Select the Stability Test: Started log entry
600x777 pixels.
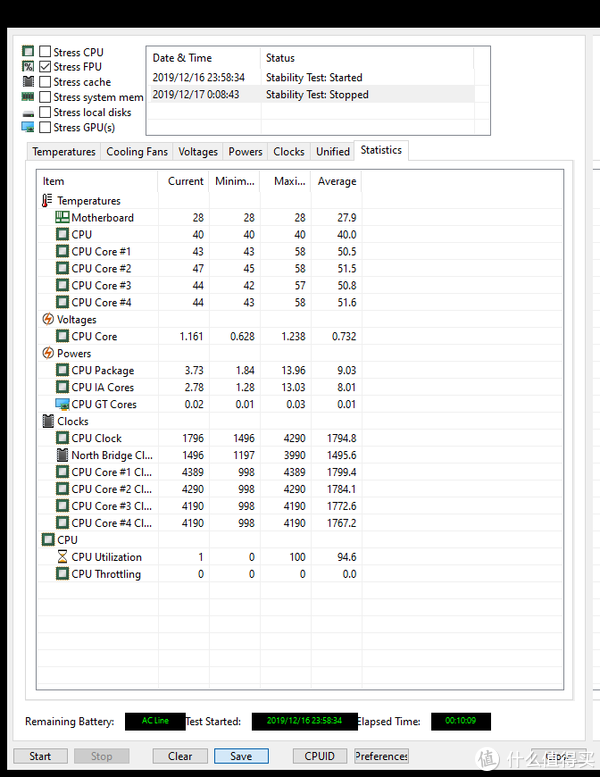(x=311, y=77)
